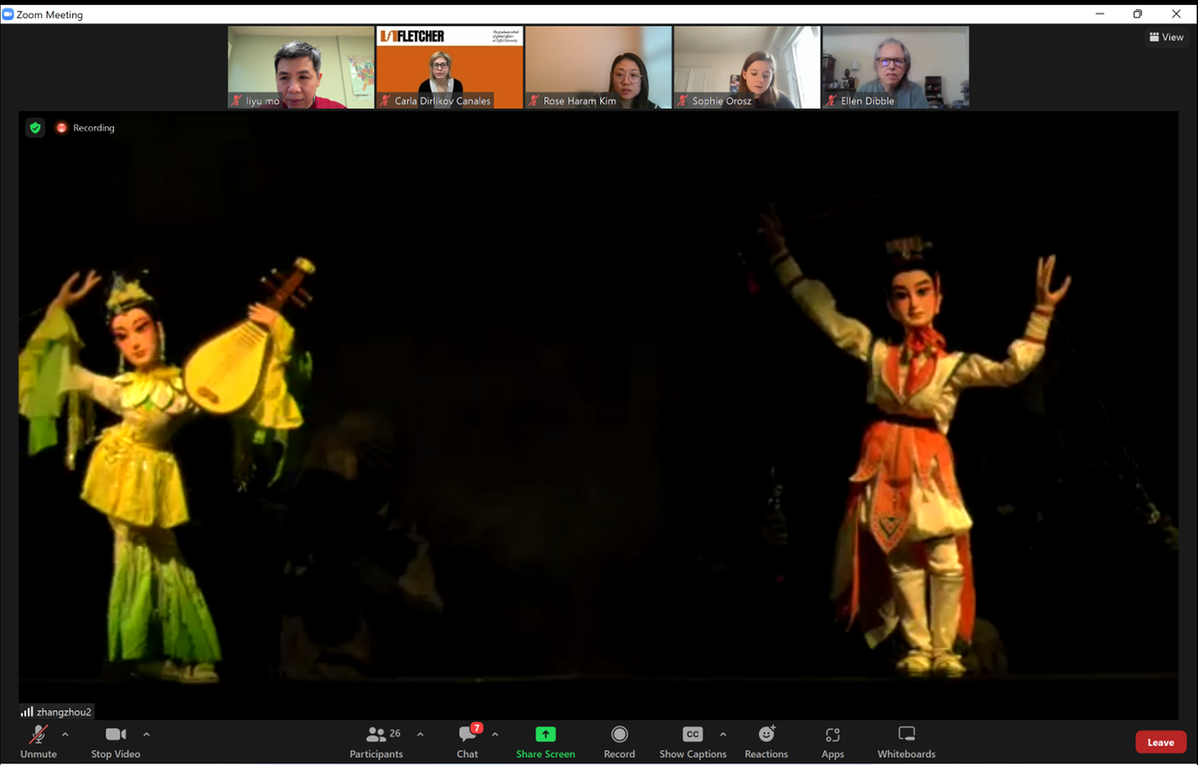Image resolution: width=1198 pixels, height=765 pixels.
Task: Click muted mic icon on Rose Haram Kim
Action: click(x=534, y=100)
